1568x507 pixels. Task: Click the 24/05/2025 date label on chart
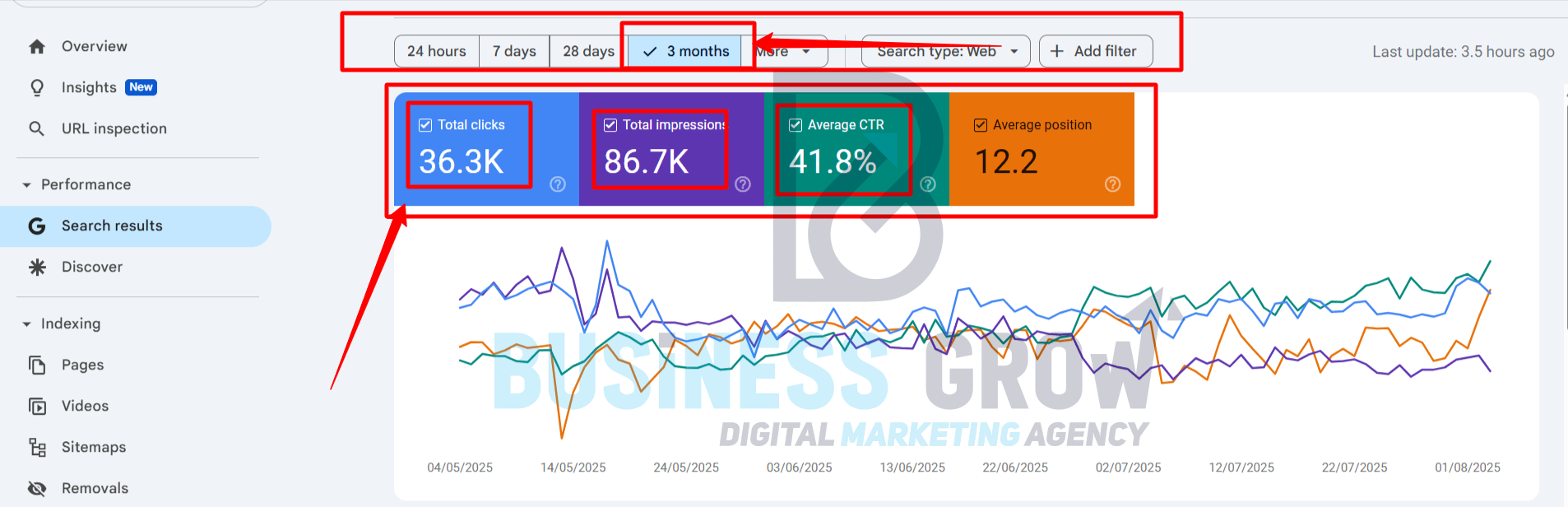click(686, 467)
